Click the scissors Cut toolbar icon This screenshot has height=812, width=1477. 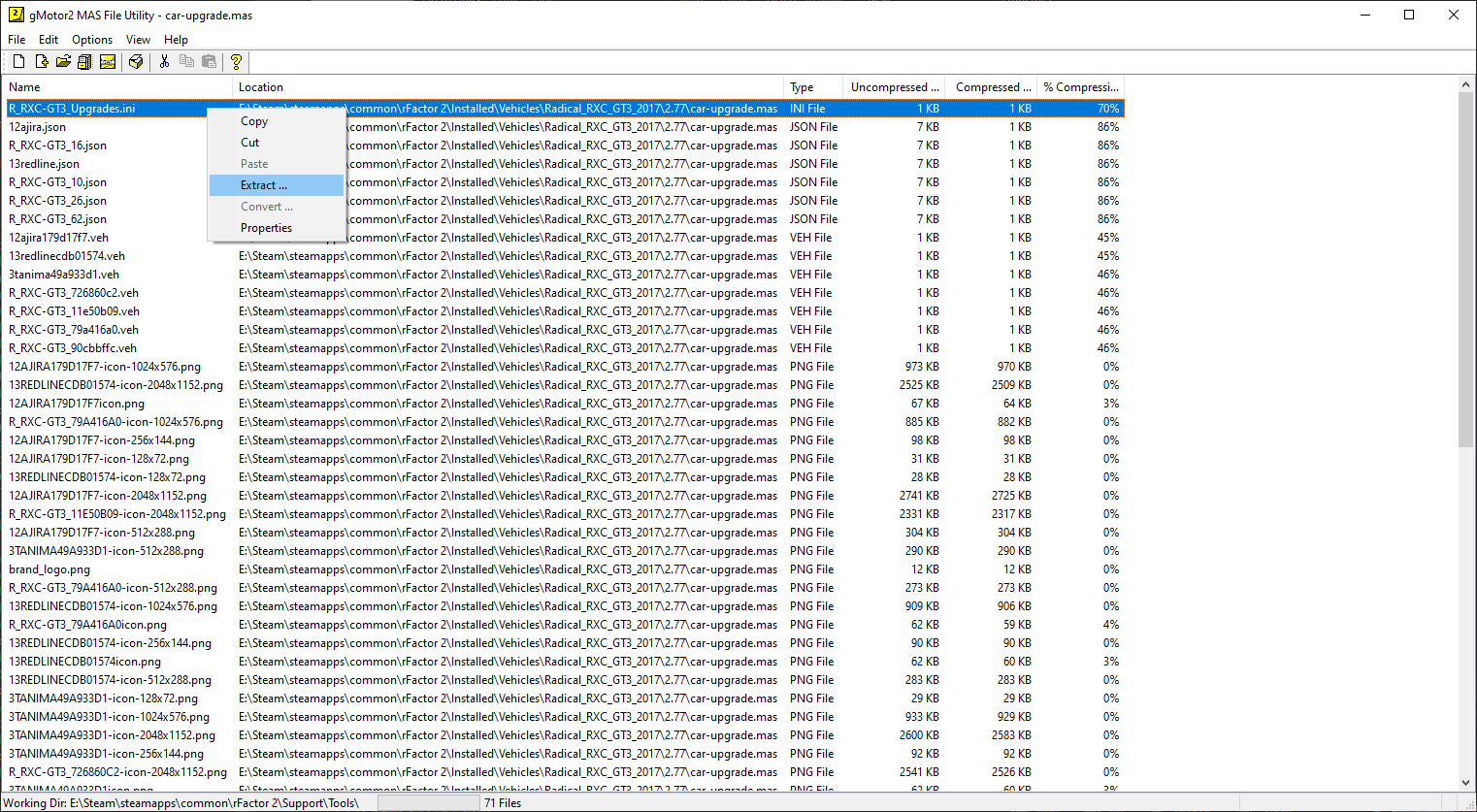[164, 62]
